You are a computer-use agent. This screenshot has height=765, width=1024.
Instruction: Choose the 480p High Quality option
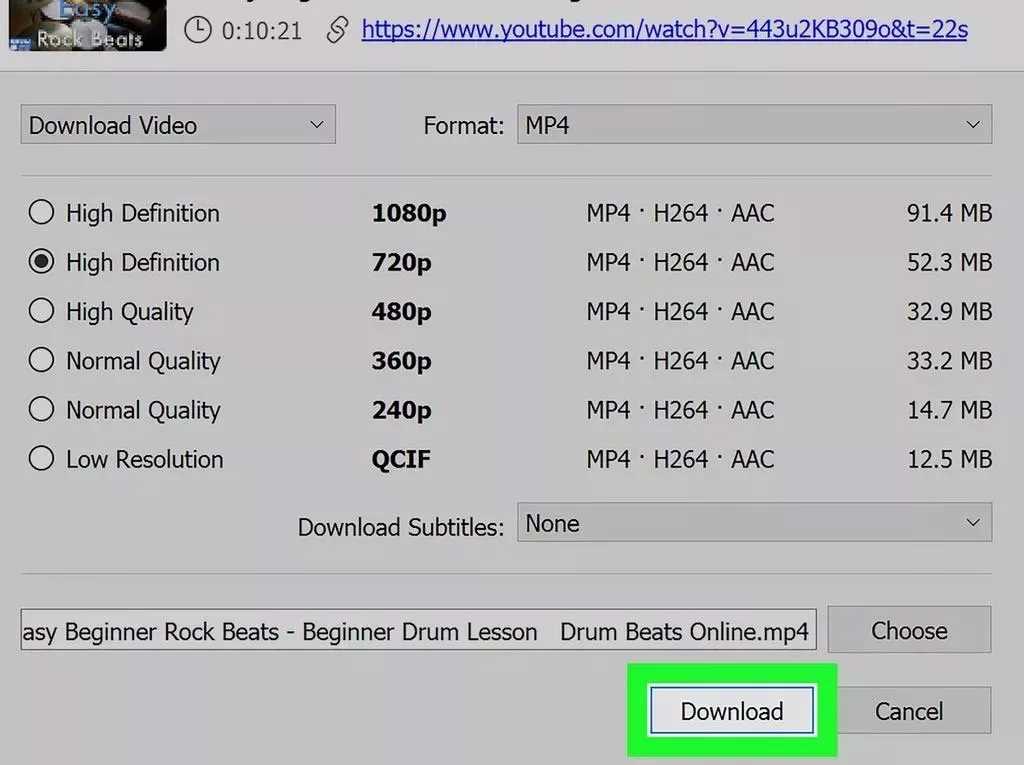click(x=41, y=311)
